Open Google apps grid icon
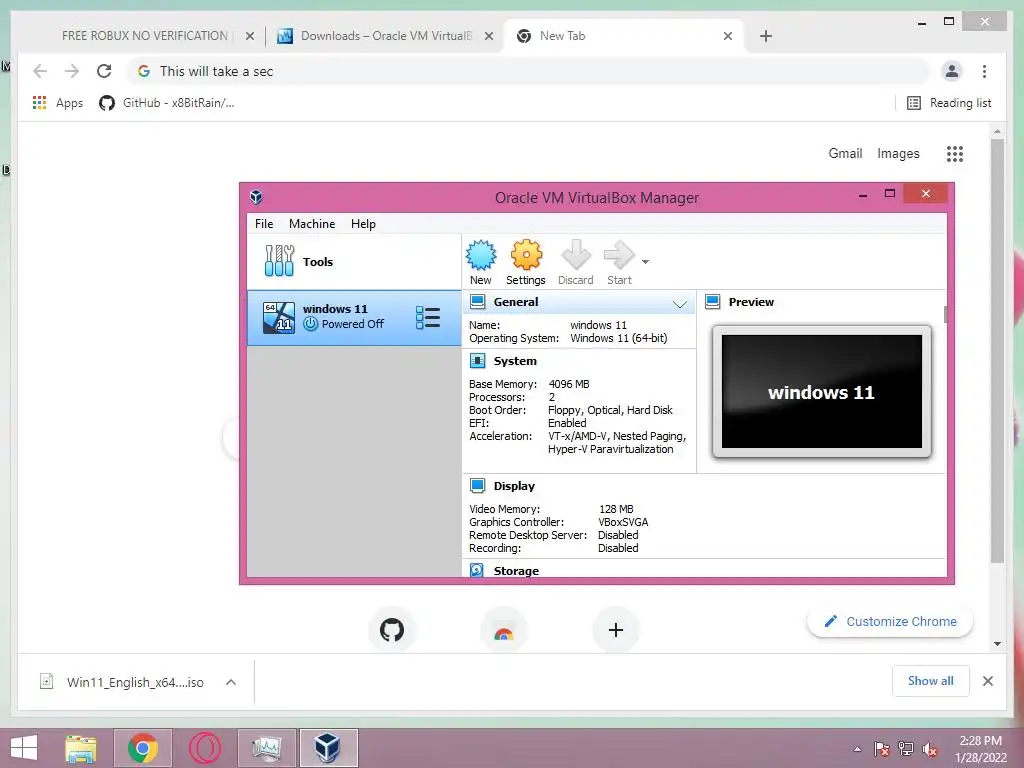1024x768 pixels. coord(955,154)
